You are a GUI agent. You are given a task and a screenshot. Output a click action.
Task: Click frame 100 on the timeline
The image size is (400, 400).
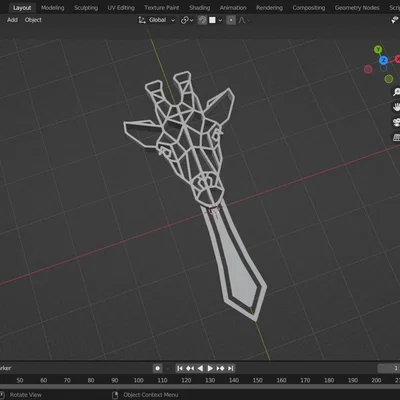138,380
